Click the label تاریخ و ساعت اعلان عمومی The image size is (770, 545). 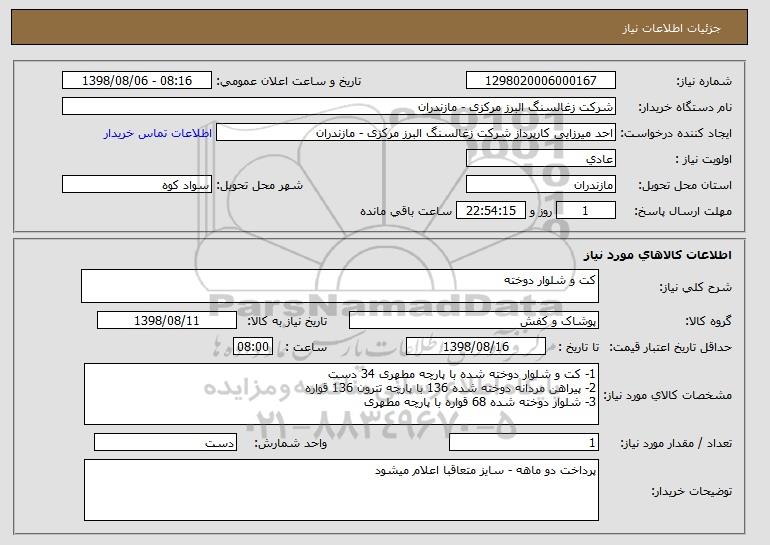(x=289, y=81)
